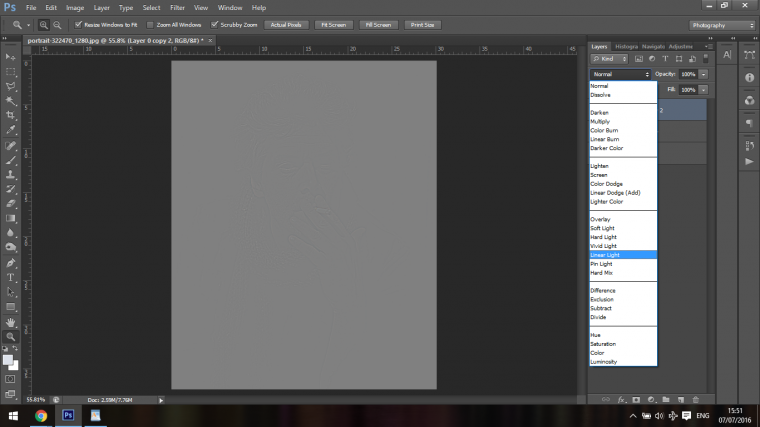Select the Eraser tool
Screen dimensions: 760x427
(10, 204)
